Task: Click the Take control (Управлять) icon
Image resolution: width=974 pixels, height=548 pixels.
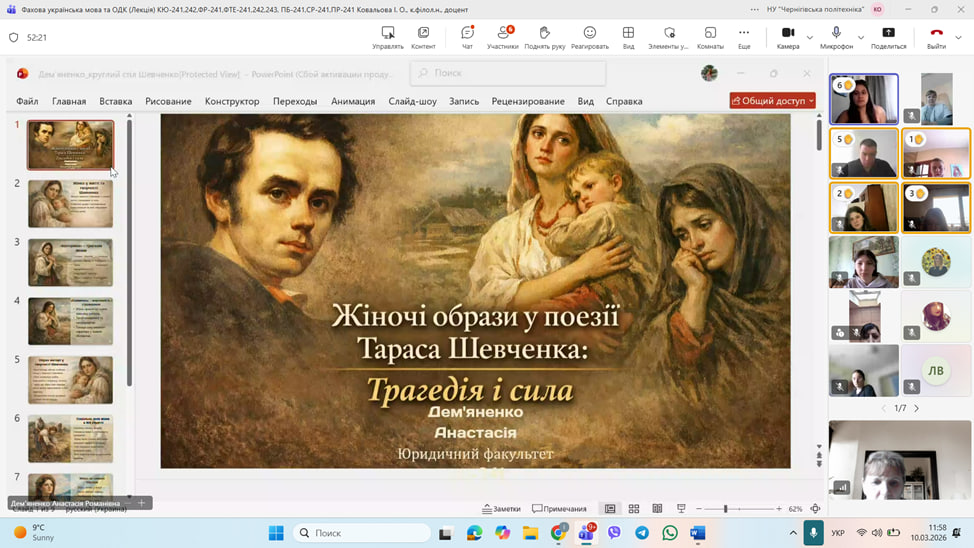Action: coord(388,37)
